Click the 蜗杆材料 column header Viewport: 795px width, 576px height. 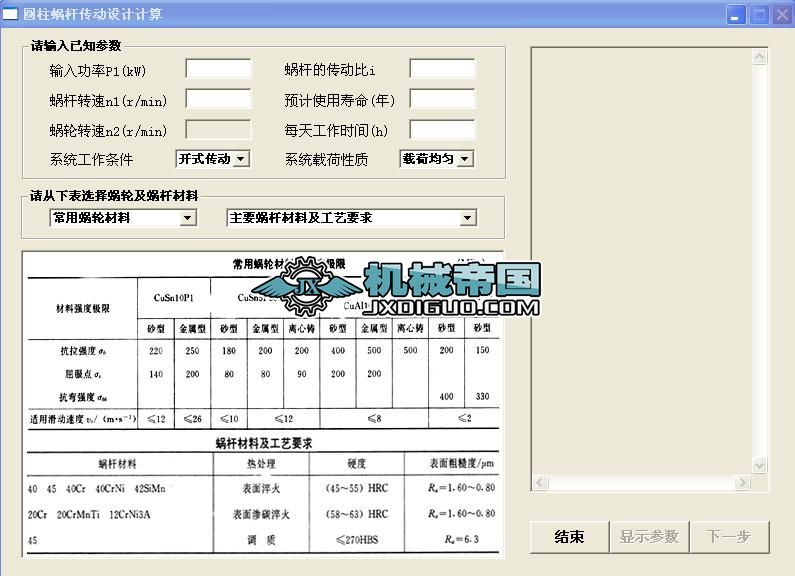[x=117, y=464]
